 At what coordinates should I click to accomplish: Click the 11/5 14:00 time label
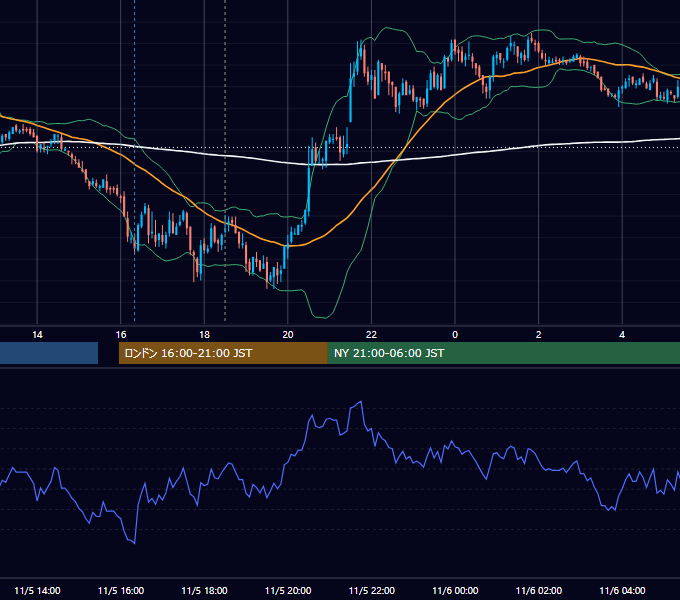[37, 590]
